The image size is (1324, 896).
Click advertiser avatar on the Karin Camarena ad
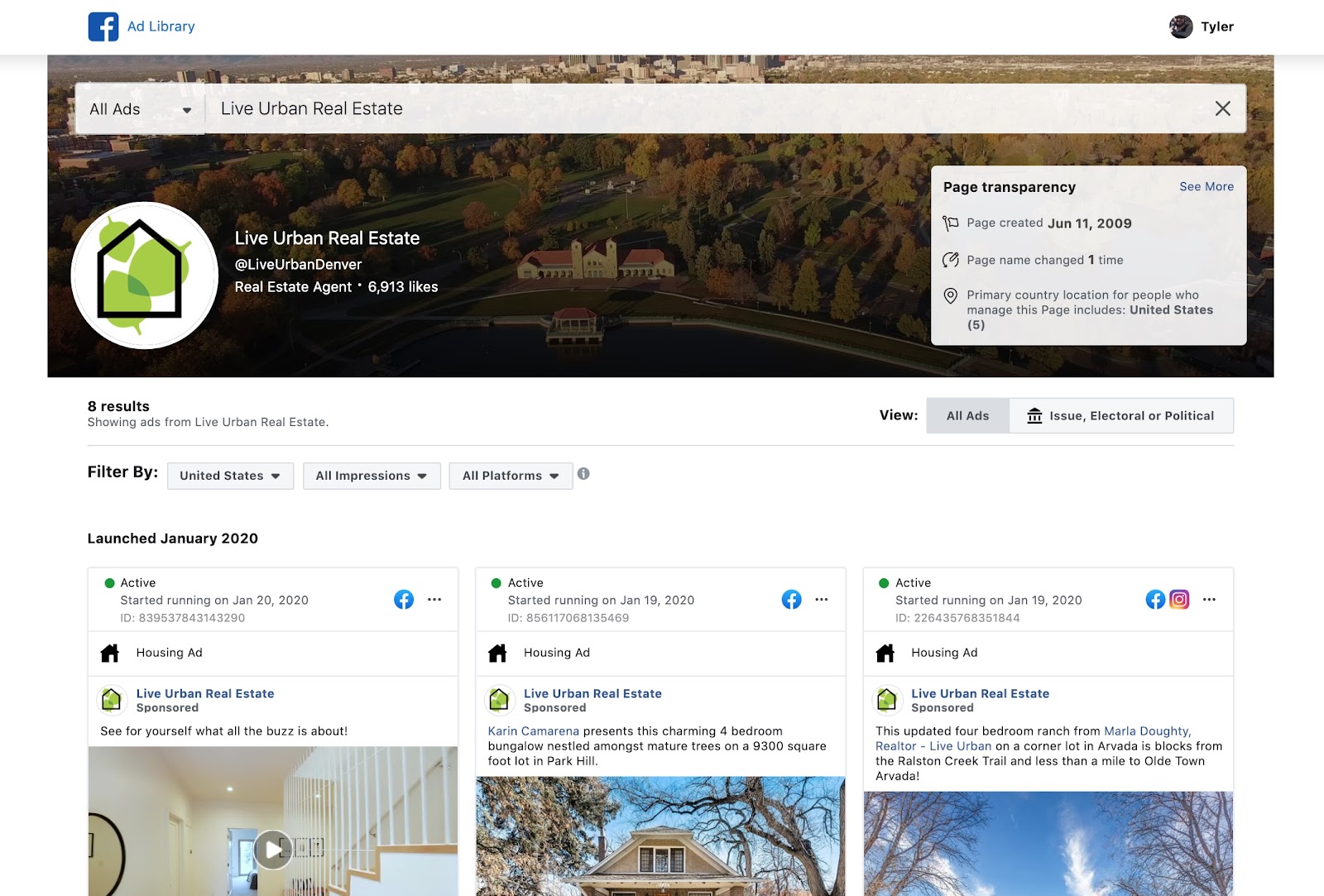pos(498,700)
